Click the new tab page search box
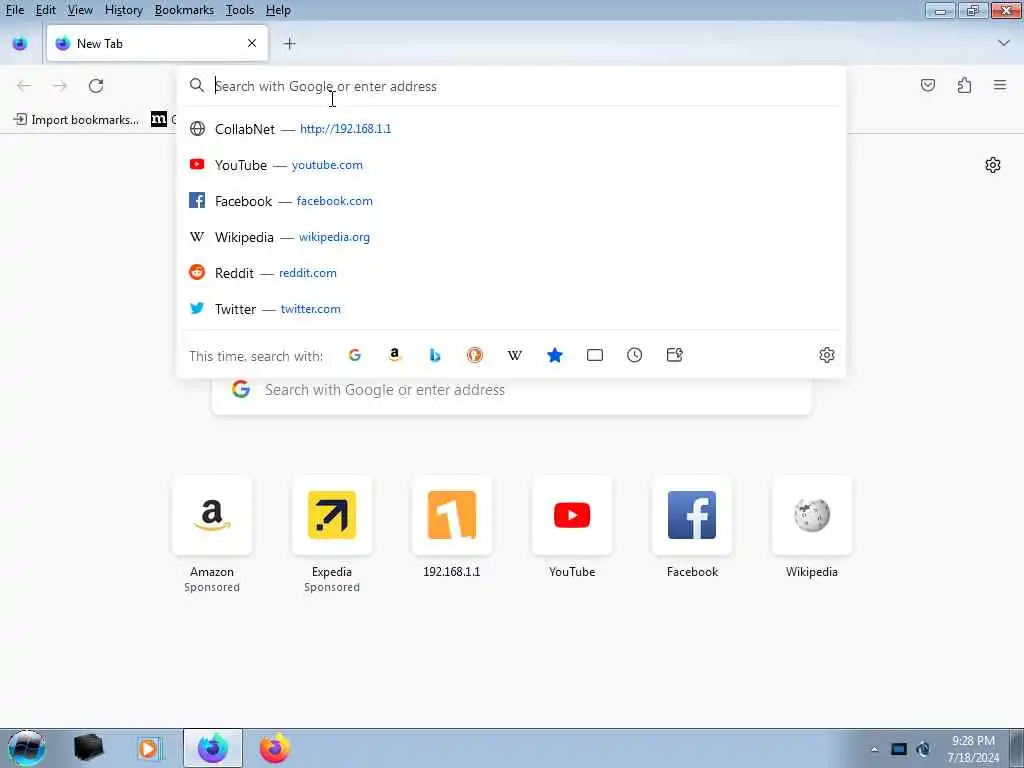This screenshot has width=1024, height=768. [511, 391]
